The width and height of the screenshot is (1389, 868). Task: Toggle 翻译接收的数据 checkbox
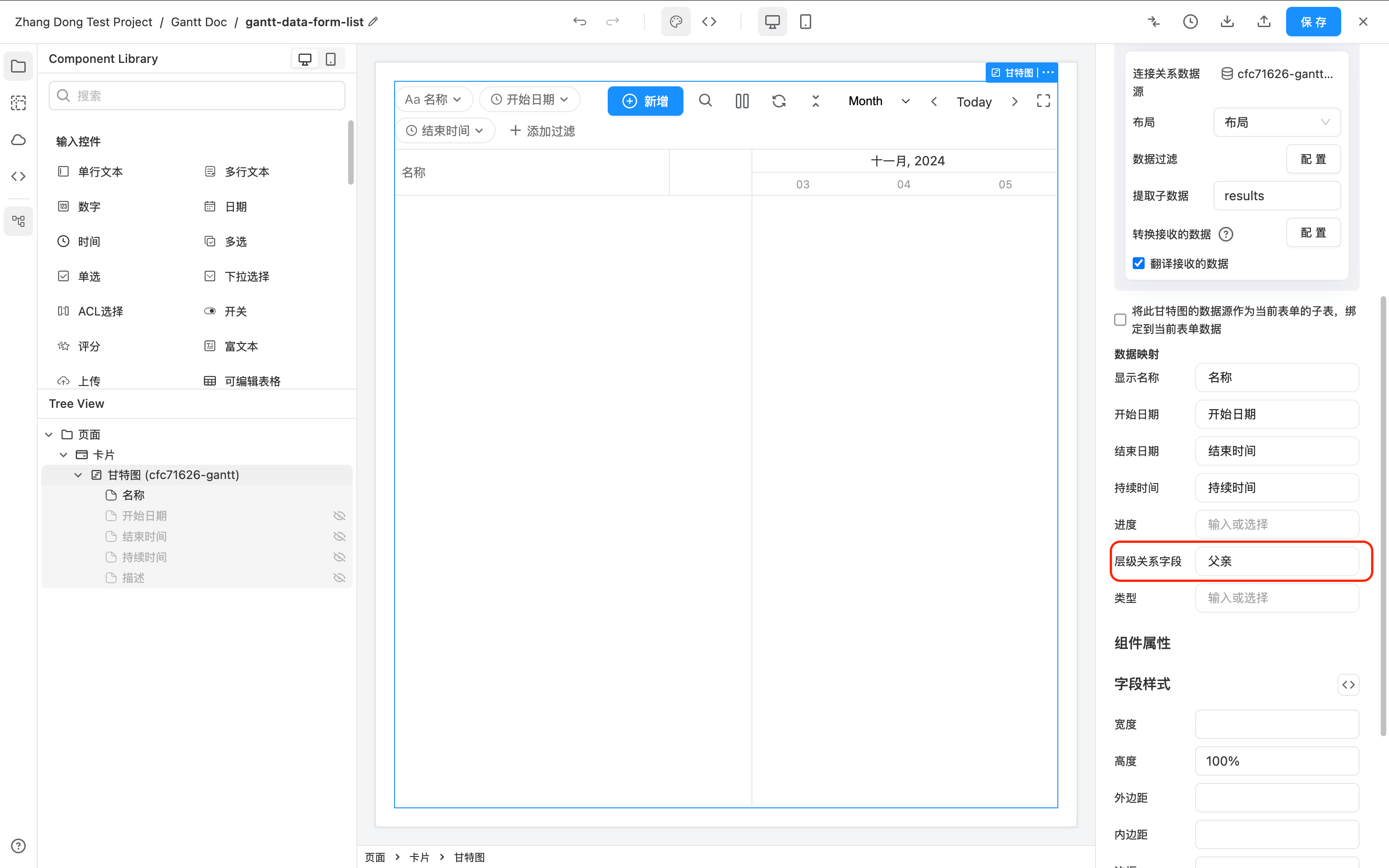(1139, 264)
